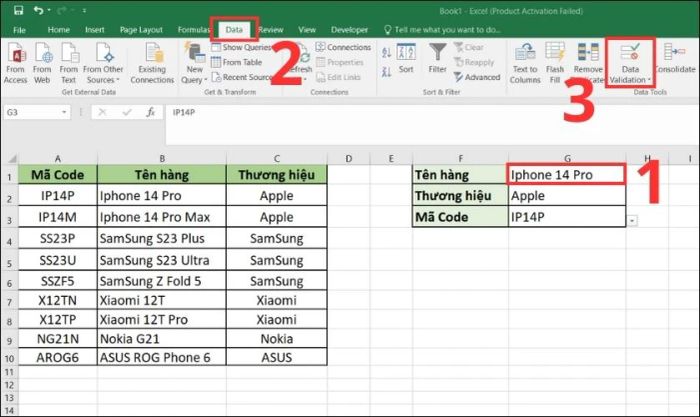700x417 pixels.
Task: Select the Mã Code header cell A1
Action: 58,175
